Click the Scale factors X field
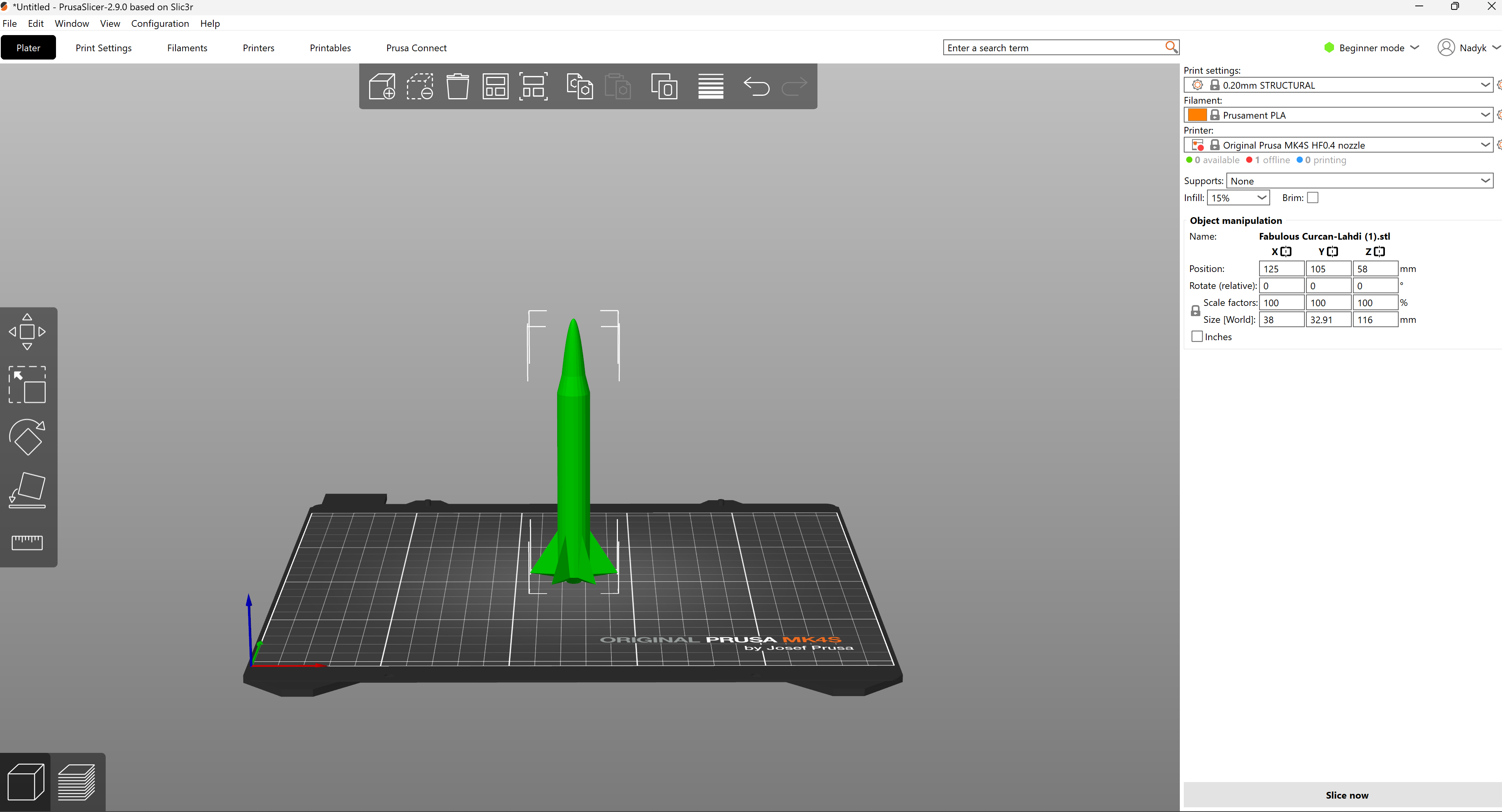Viewport: 1502px width, 812px height. click(x=1281, y=303)
